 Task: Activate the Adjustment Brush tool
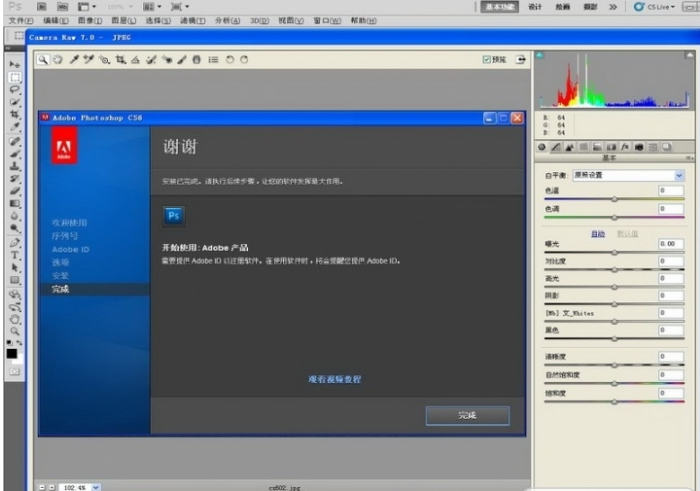(182, 59)
